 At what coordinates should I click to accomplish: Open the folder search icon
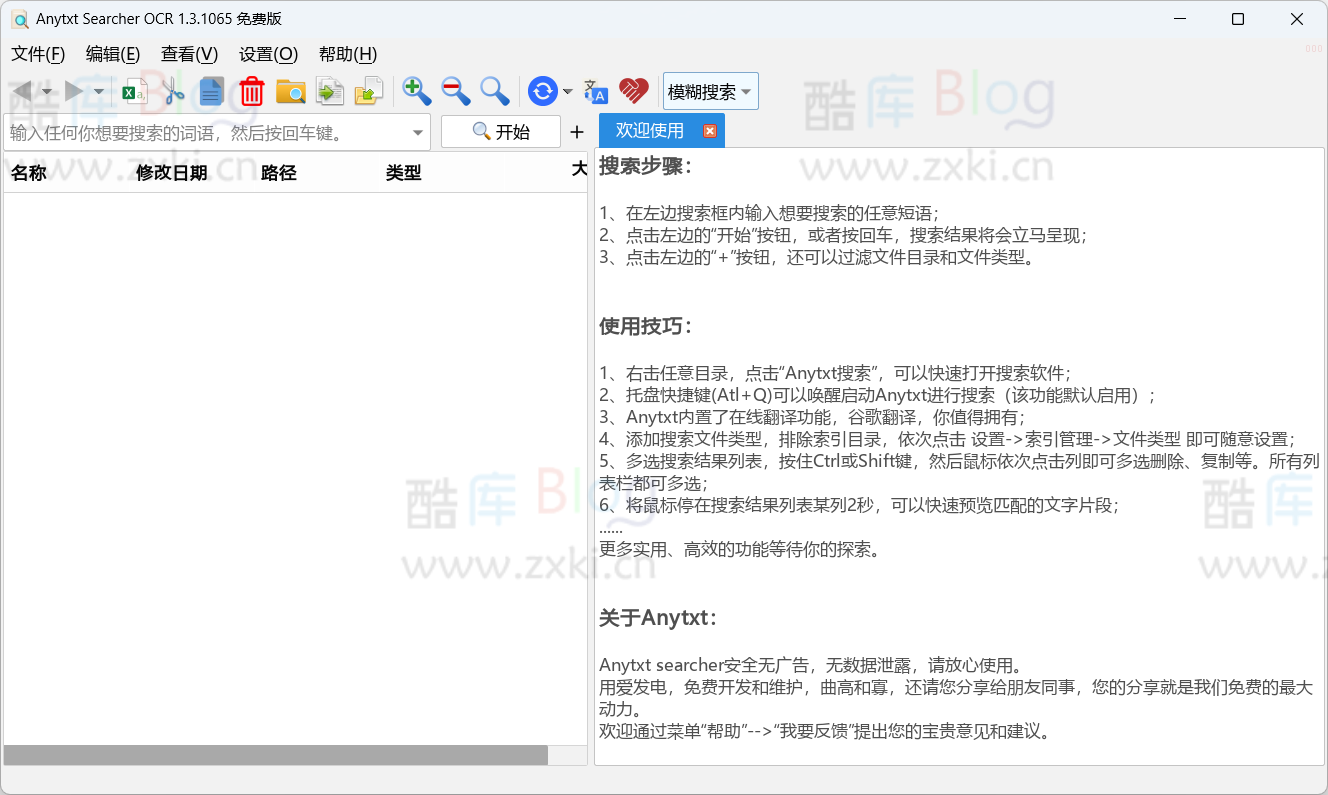pyautogui.click(x=290, y=91)
